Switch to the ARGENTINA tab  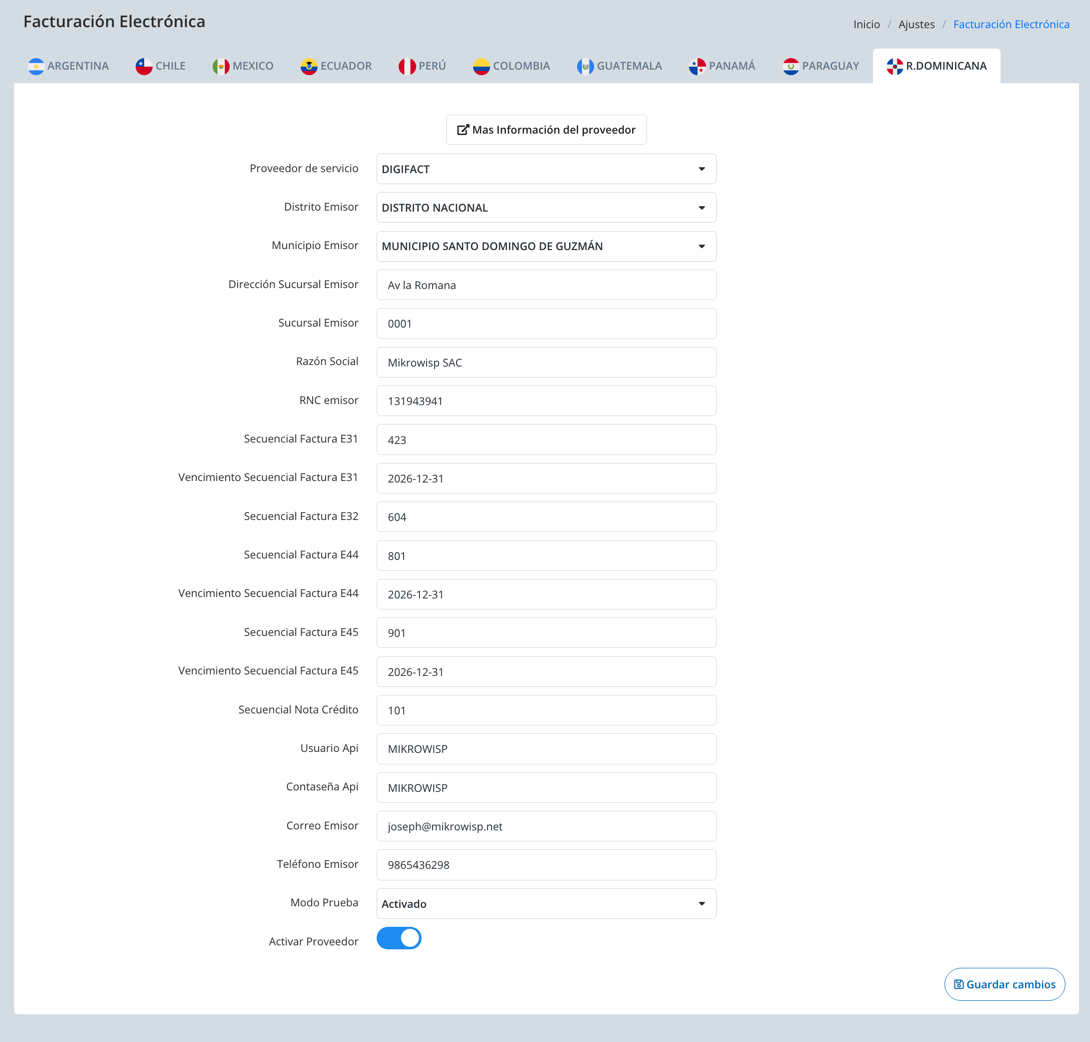(x=68, y=66)
